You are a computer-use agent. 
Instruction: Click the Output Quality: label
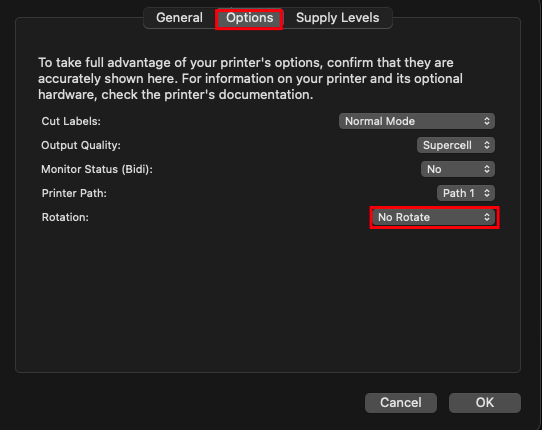[81, 145]
